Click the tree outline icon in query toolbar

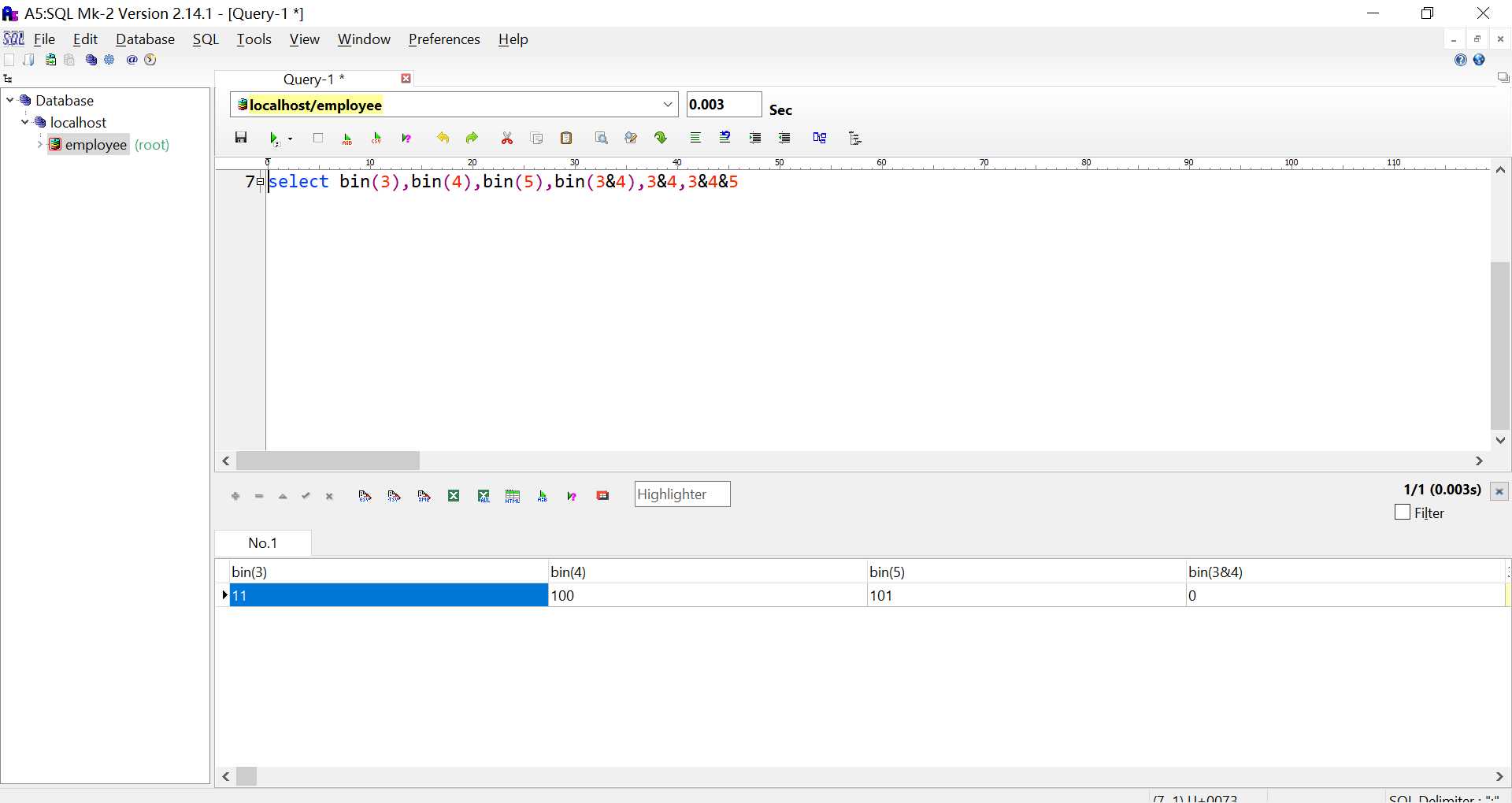855,138
